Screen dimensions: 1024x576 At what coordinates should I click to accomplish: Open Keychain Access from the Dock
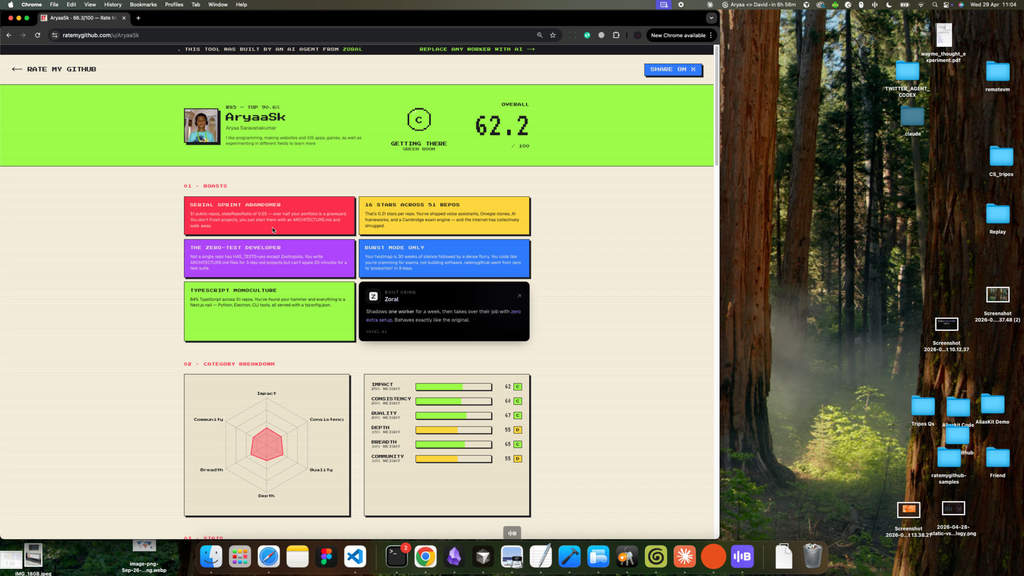(627, 556)
